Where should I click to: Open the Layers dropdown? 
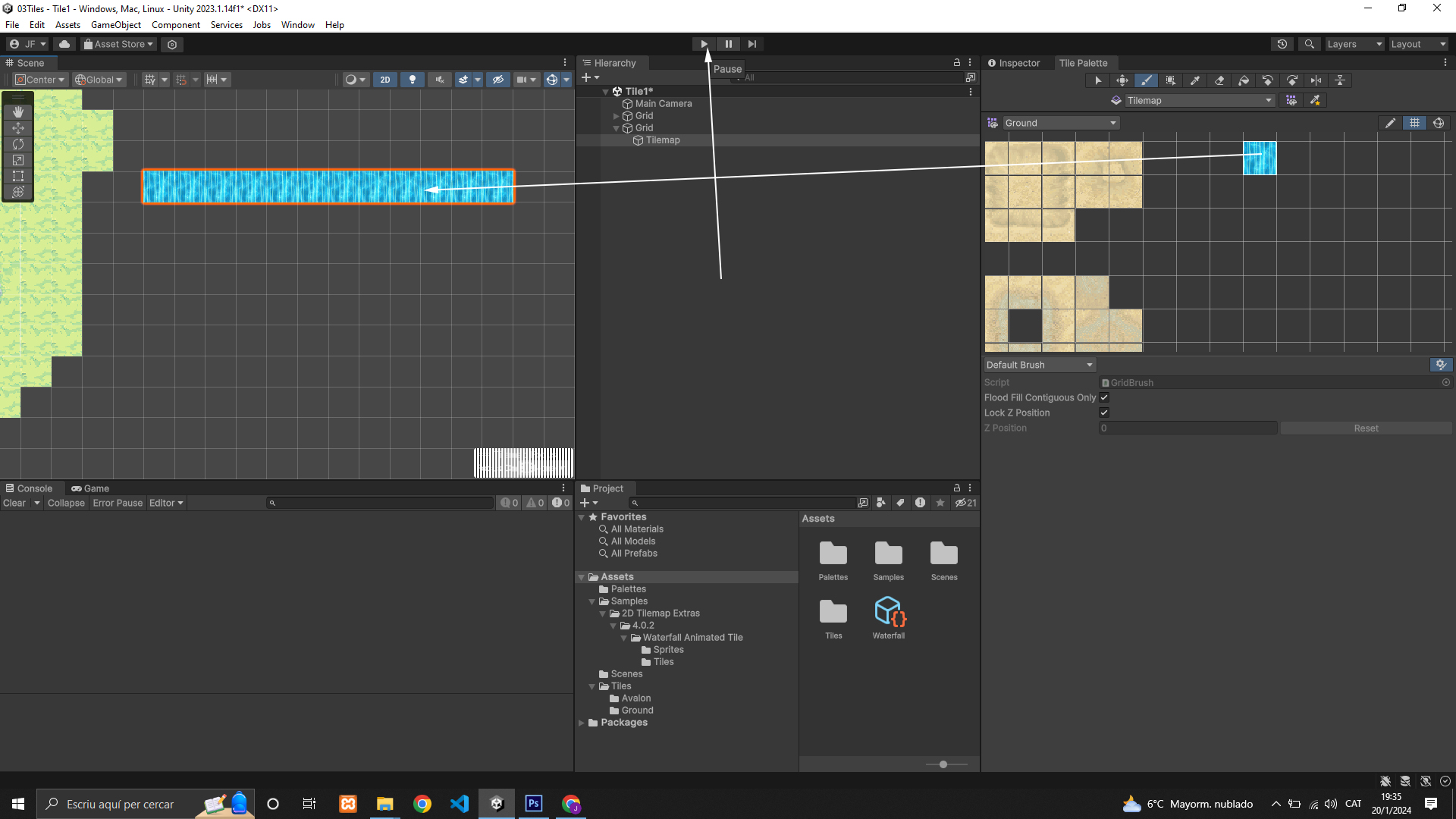click(x=1354, y=44)
